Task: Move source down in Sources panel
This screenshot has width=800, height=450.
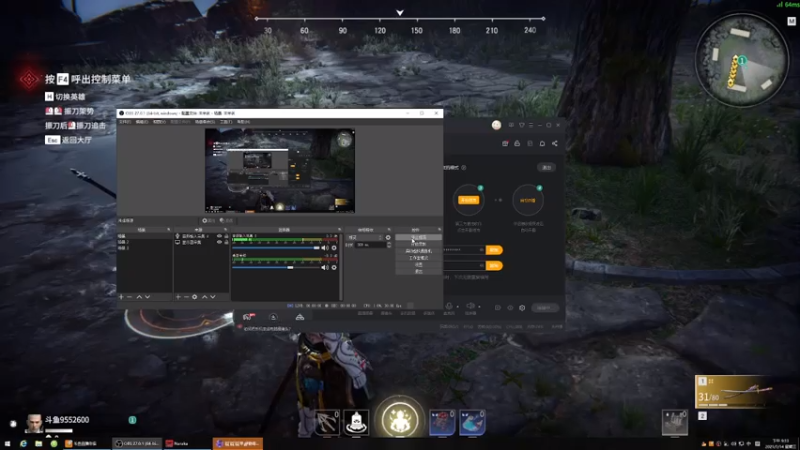Action: [x=213, y=296]
